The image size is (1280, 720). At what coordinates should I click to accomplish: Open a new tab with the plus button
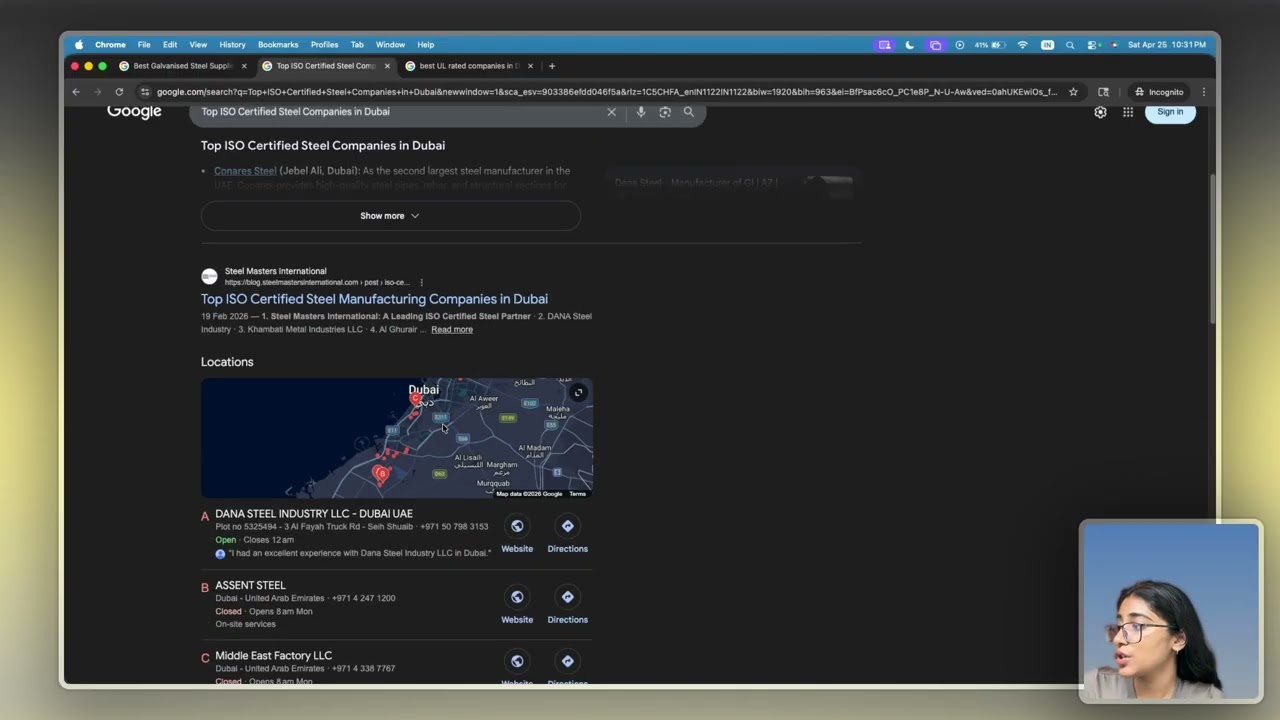click(552, 66)
